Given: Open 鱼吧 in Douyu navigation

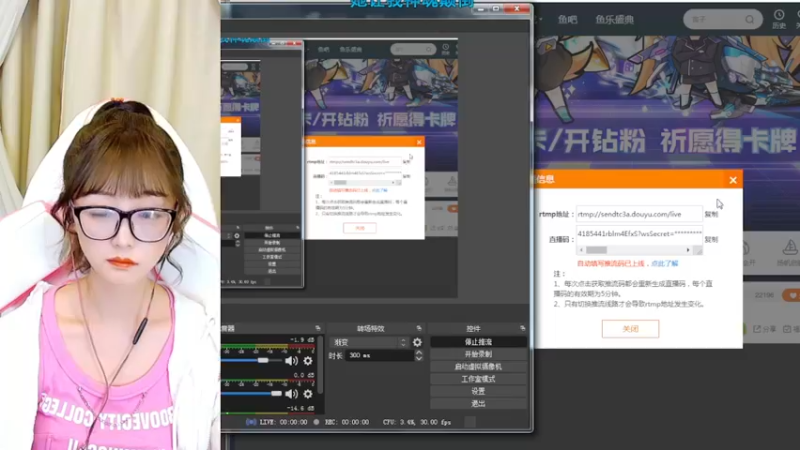Looking at the screenshot, I should (567, 19).
